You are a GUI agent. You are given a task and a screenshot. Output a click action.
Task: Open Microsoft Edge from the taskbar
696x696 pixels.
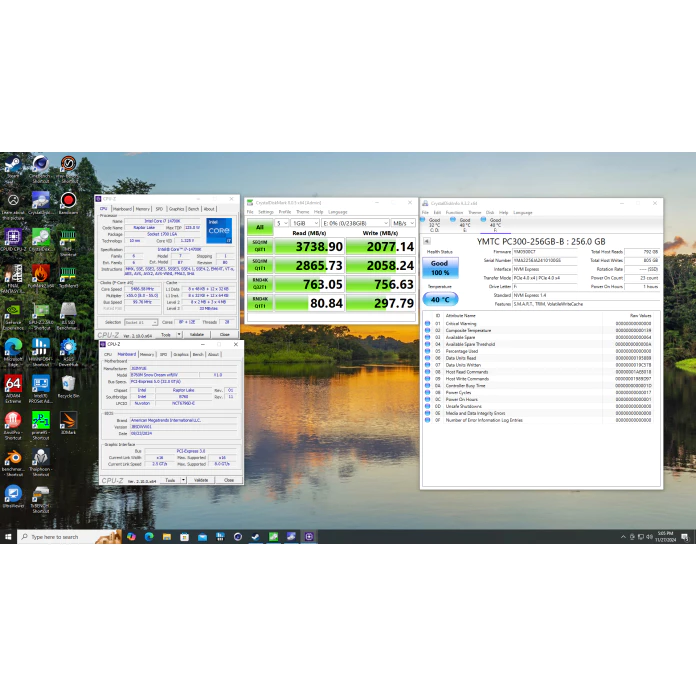[x=149, y=537]
